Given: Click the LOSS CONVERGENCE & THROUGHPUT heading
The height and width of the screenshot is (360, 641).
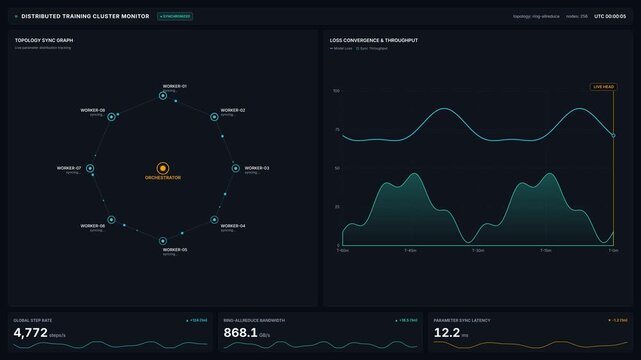Looking at the screenshot, I should click(x=374, y=40).
